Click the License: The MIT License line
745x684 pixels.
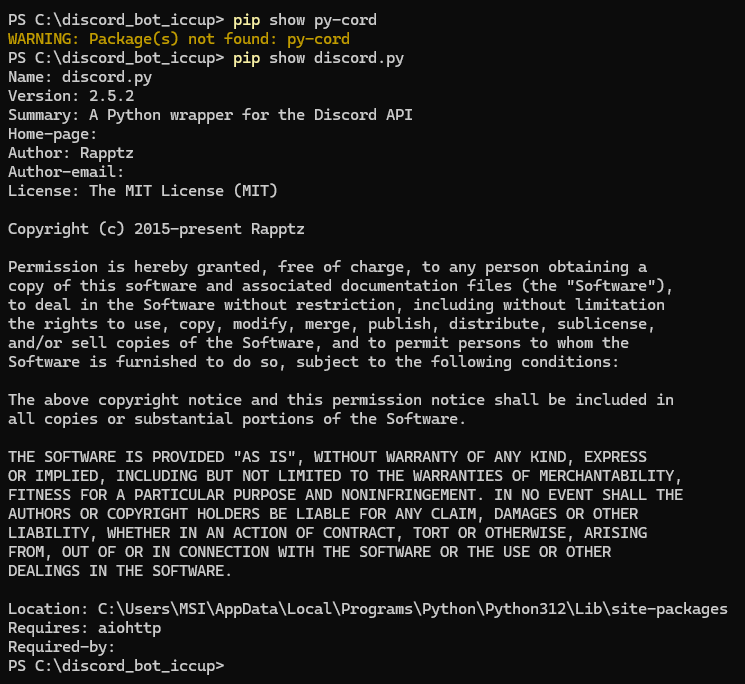143,191
